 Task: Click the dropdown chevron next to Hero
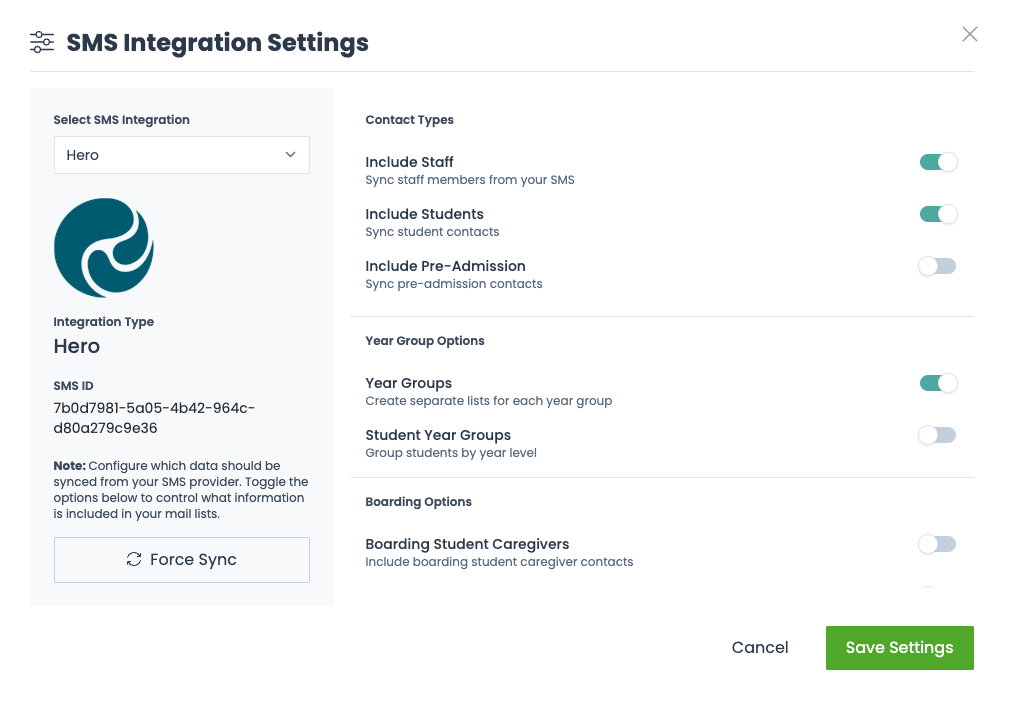[291, 155]
